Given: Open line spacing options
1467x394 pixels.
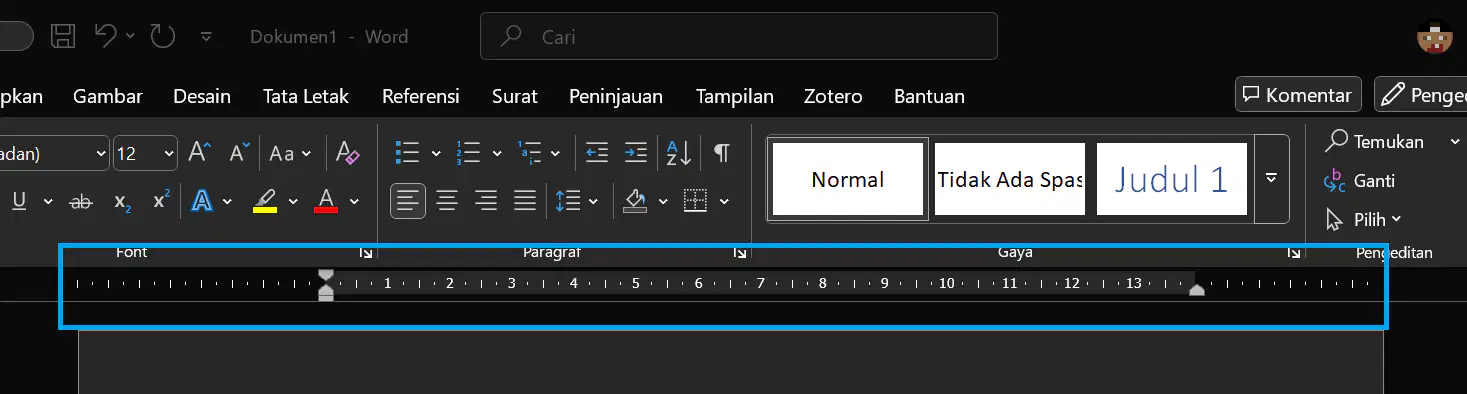Looking at the screenshot, I should click(577, 201).
